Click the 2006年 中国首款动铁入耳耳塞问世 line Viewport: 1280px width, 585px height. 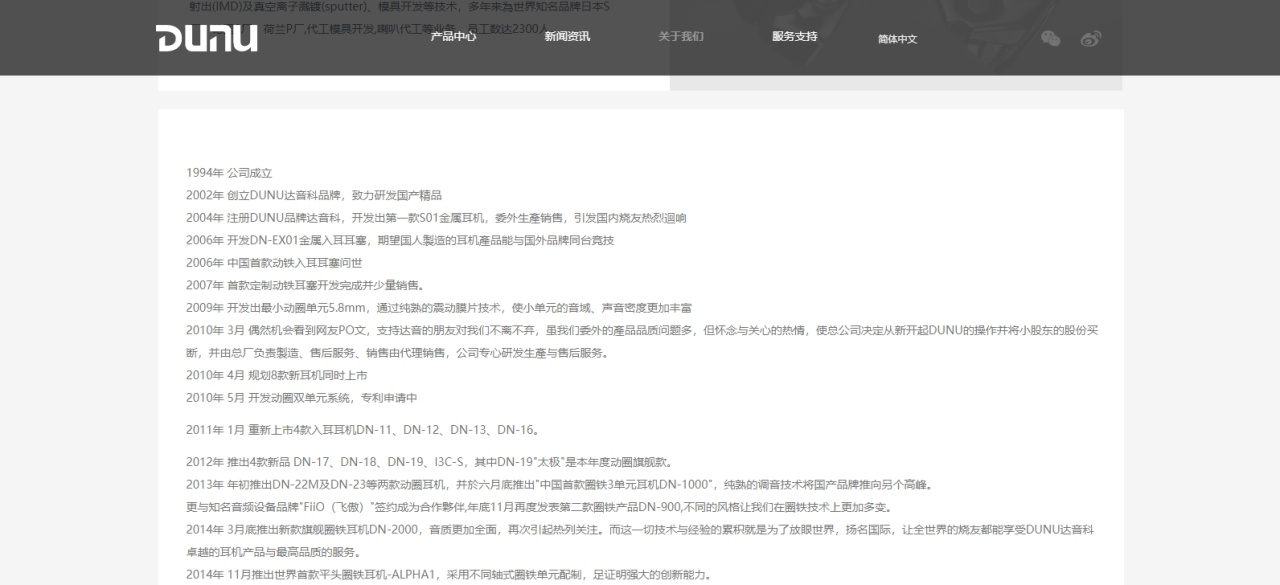(274, 263)
